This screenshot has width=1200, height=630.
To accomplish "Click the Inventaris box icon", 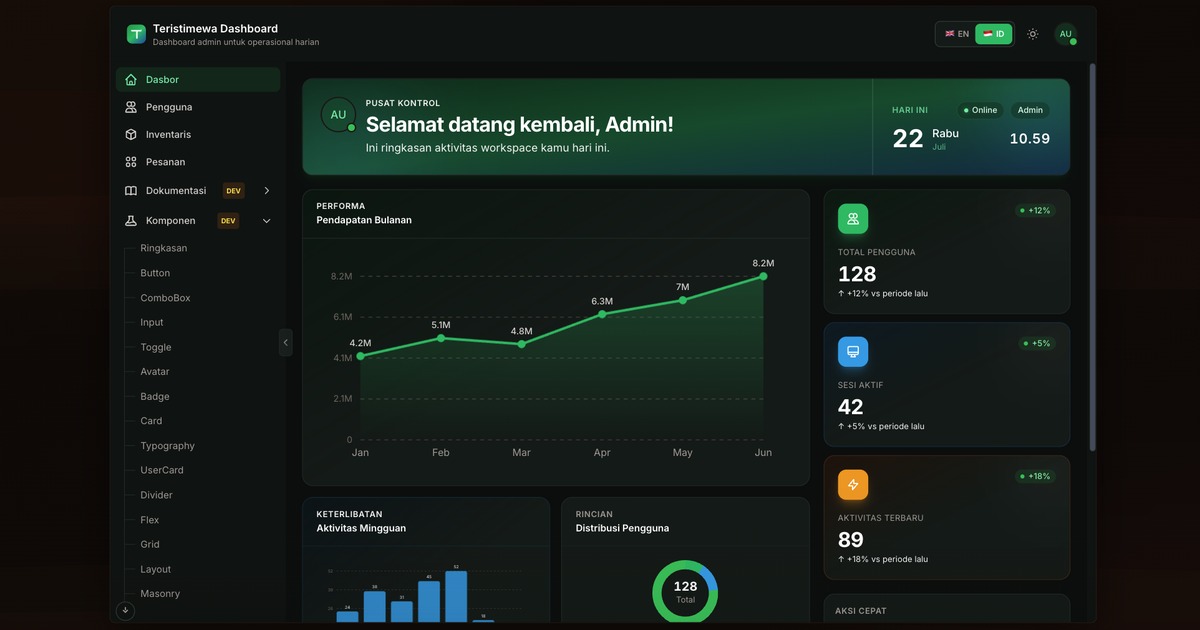I will pos(131,134).
